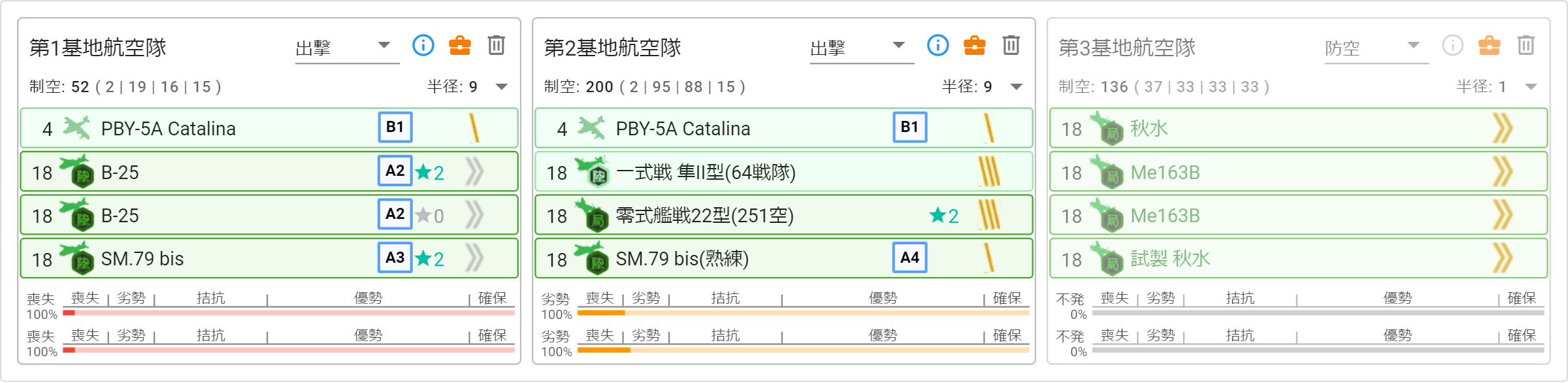The image size is (1568, 383).
Task: Delete 第1基地航空隊 with the trash icon
Action: pos(497,45)
